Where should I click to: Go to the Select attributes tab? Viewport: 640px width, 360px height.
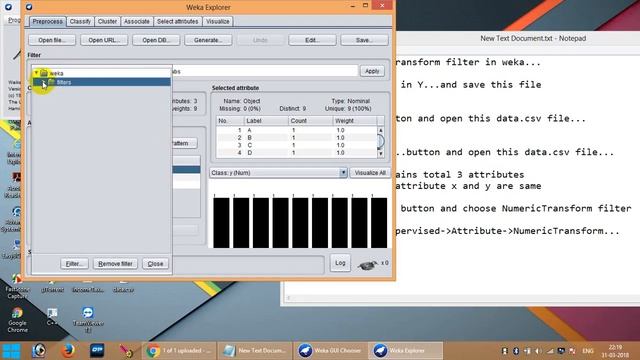(178, 21)
